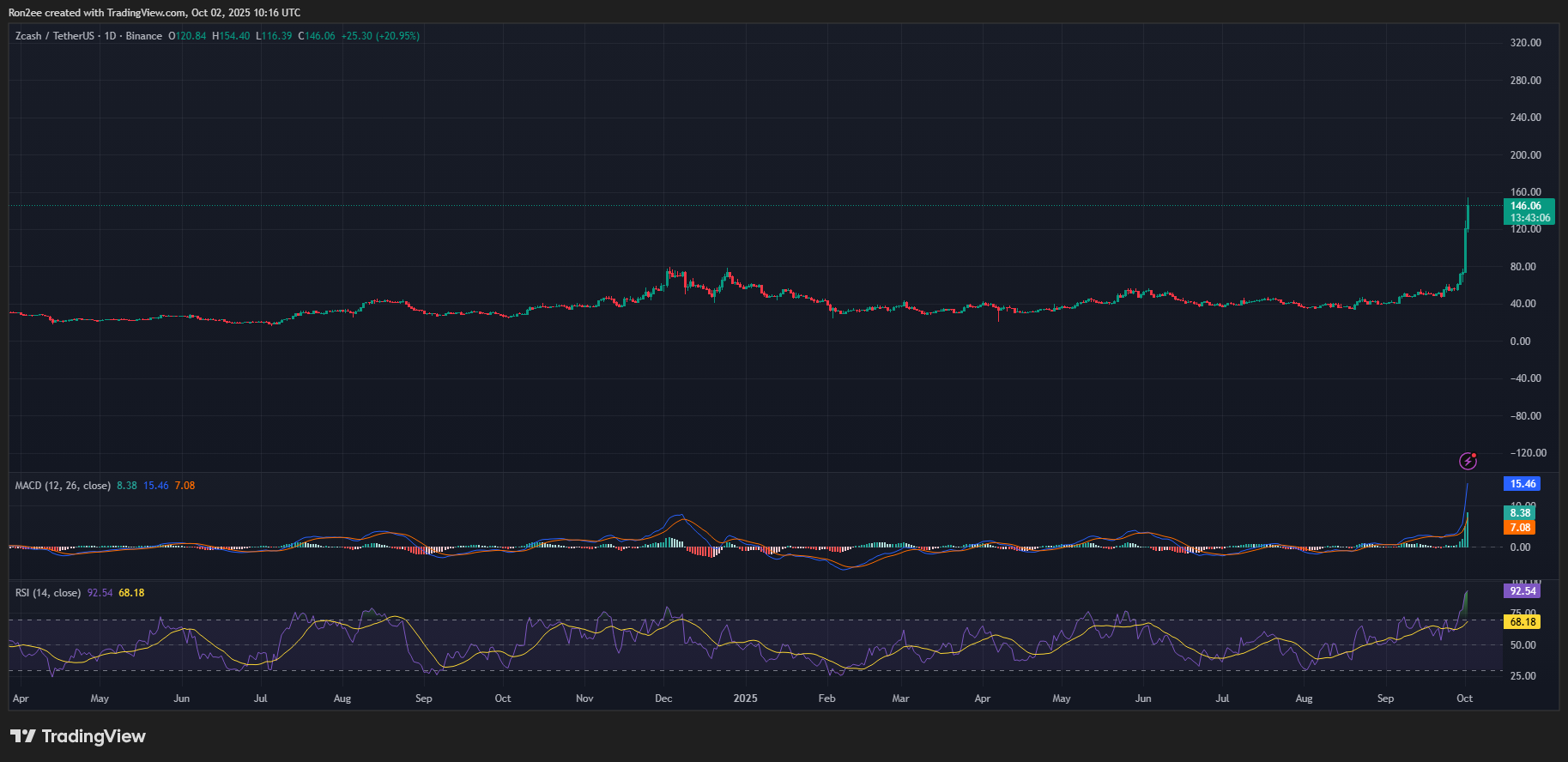This screenshot has height=762, width=1568.
Task: Click the TradingView logo icon at bottom
Action: 23,736
